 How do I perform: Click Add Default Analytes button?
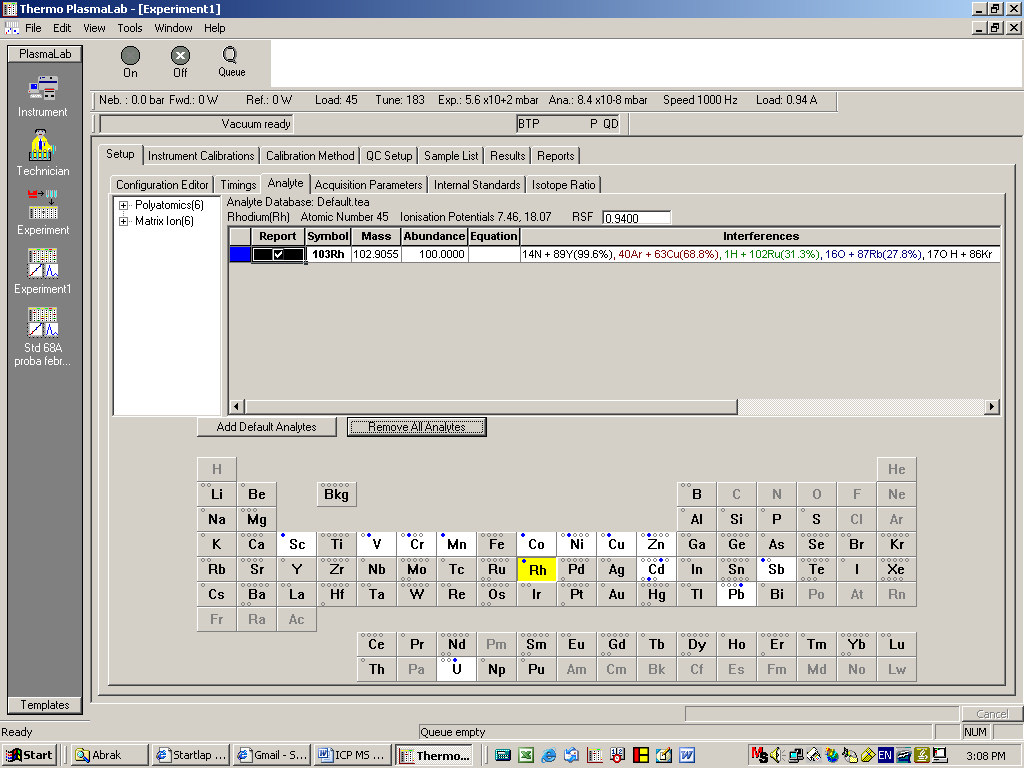click(266, 427)
